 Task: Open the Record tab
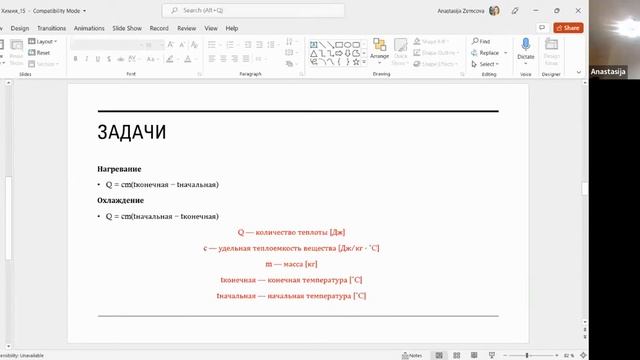pos(159,28)
